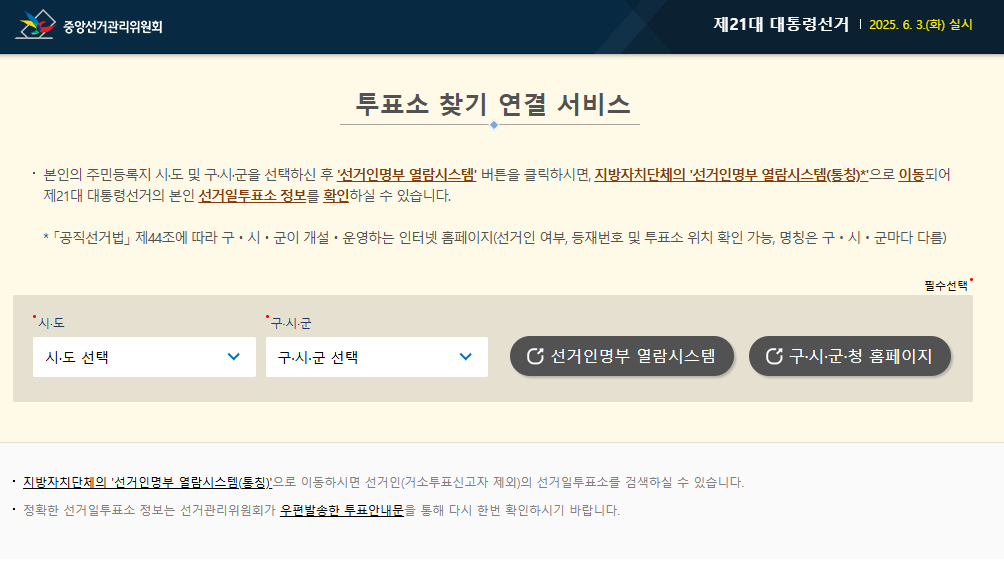Click the 필수선택 label
1004x566 pixels.
(x=946, y=286)
